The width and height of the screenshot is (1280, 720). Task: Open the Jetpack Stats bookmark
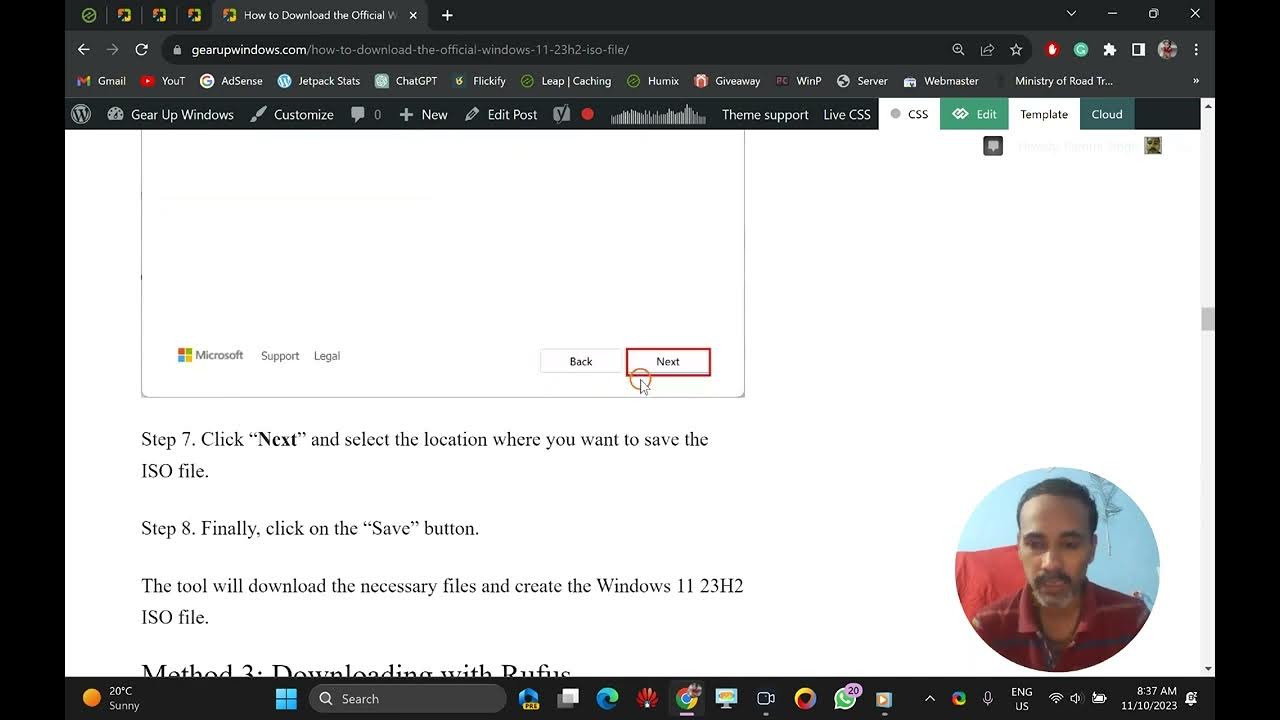pyautogui.click(x=319, y=81)
